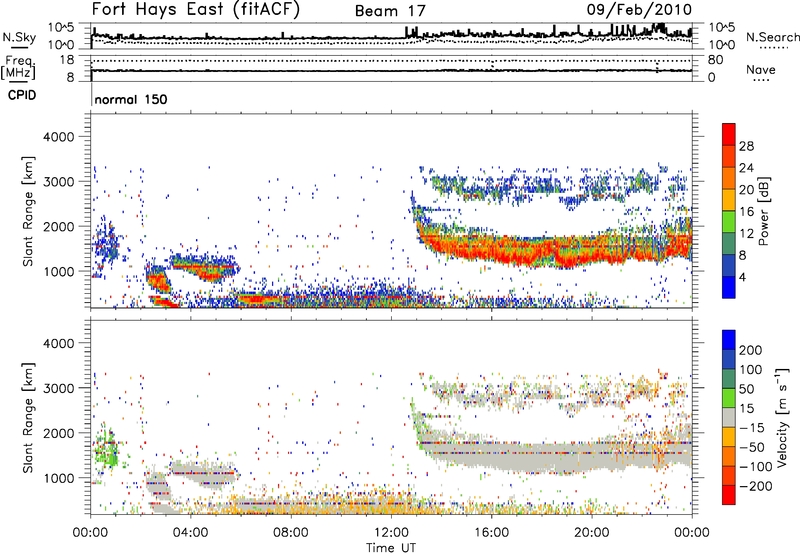The height and width of the screenshot is (554, 800).
Task: Click the "Beam 17" label
Action: coord(390,11)
